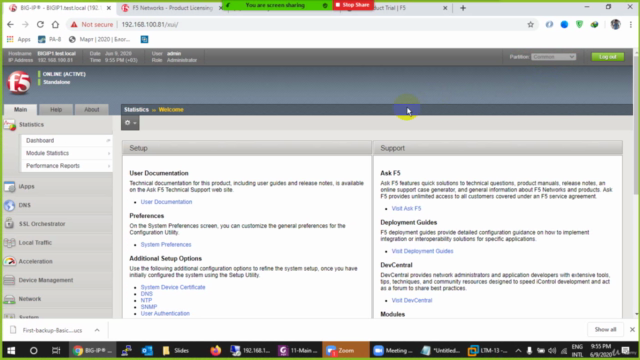The height and width of the screenshot is (360, 640).
Task: Open the DNS sidebar icon
Action: (9, 205)
